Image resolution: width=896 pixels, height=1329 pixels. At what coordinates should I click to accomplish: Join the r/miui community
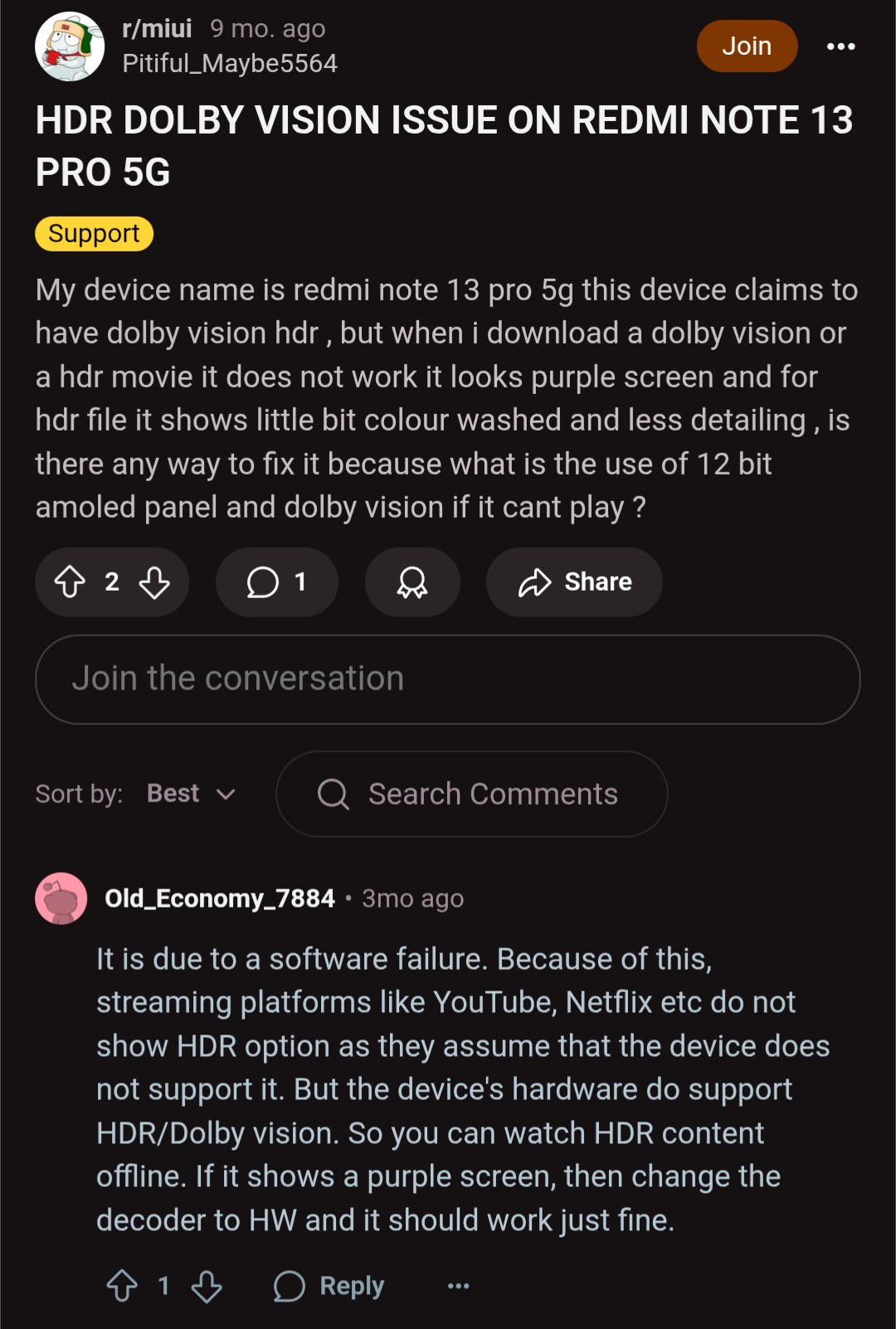(x=747, y=46)
